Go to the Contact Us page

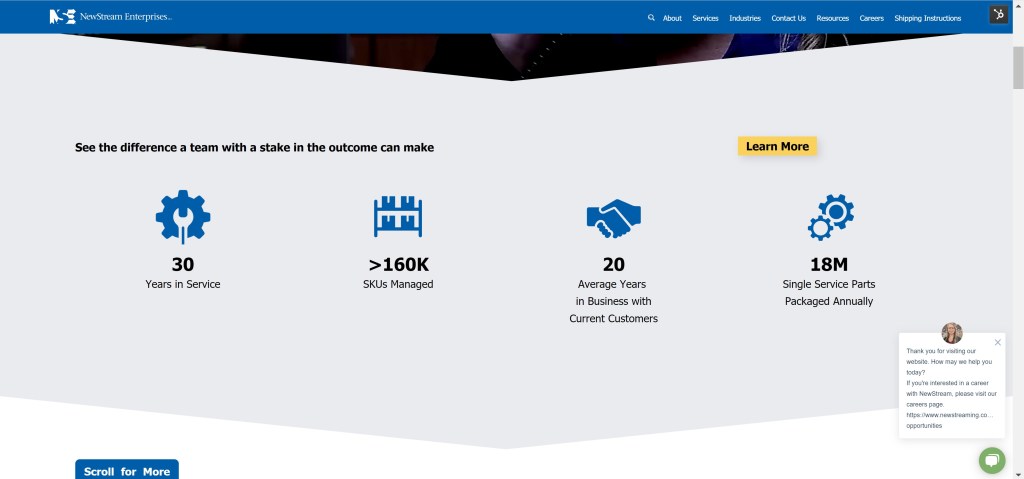(x=788, y=18)
